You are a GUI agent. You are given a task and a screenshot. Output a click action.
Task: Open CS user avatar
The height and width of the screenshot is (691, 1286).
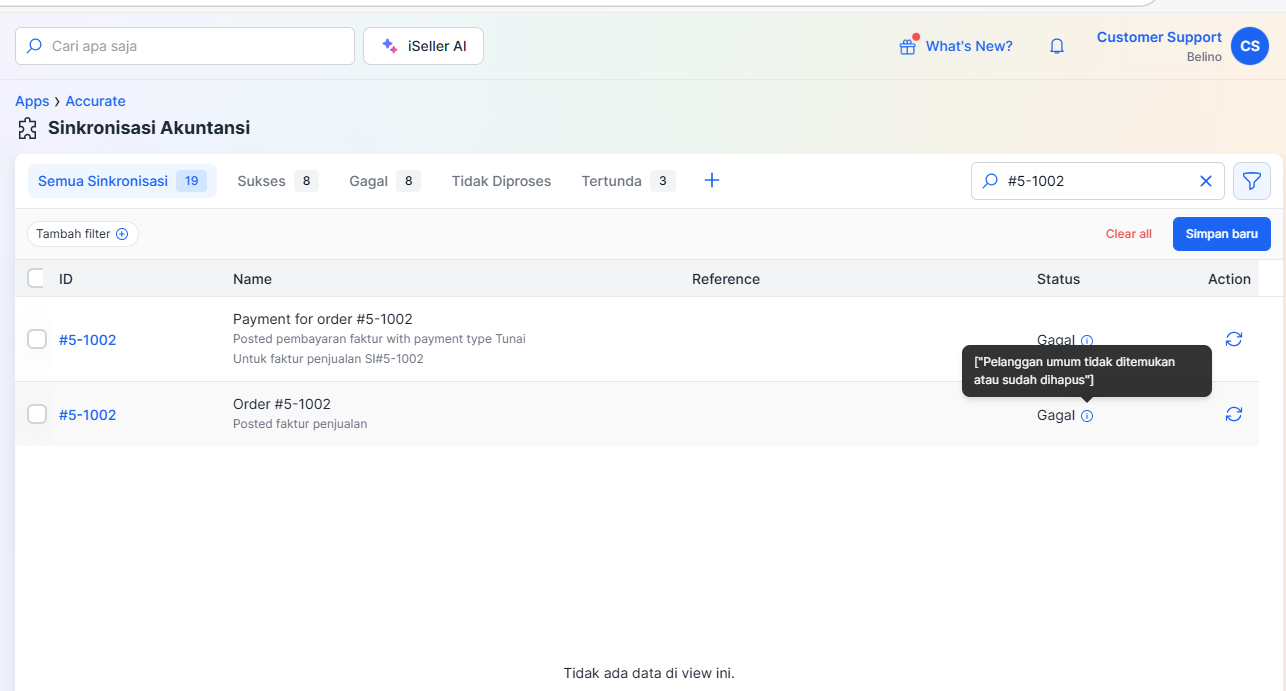coord(1250,46)
